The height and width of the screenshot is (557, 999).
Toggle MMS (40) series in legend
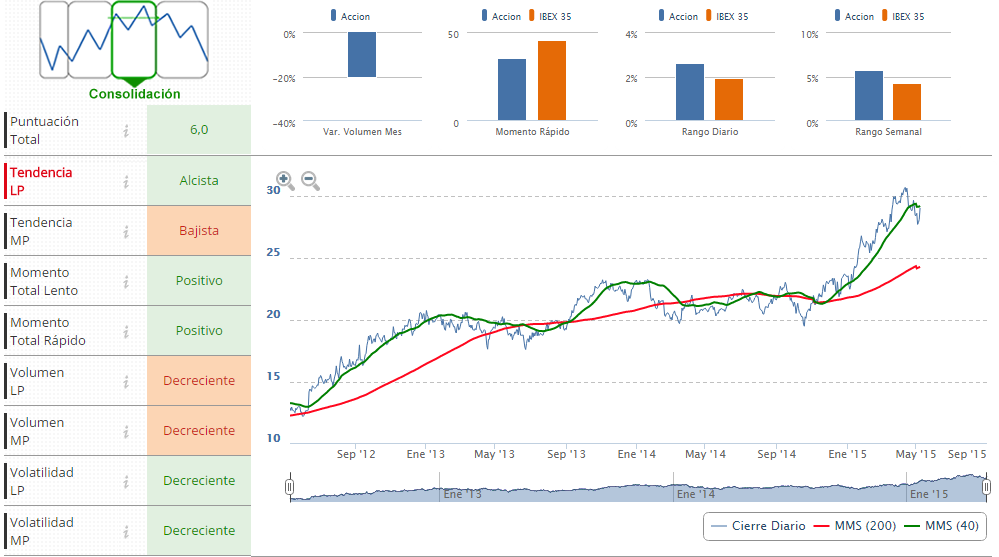click(942, 526)
